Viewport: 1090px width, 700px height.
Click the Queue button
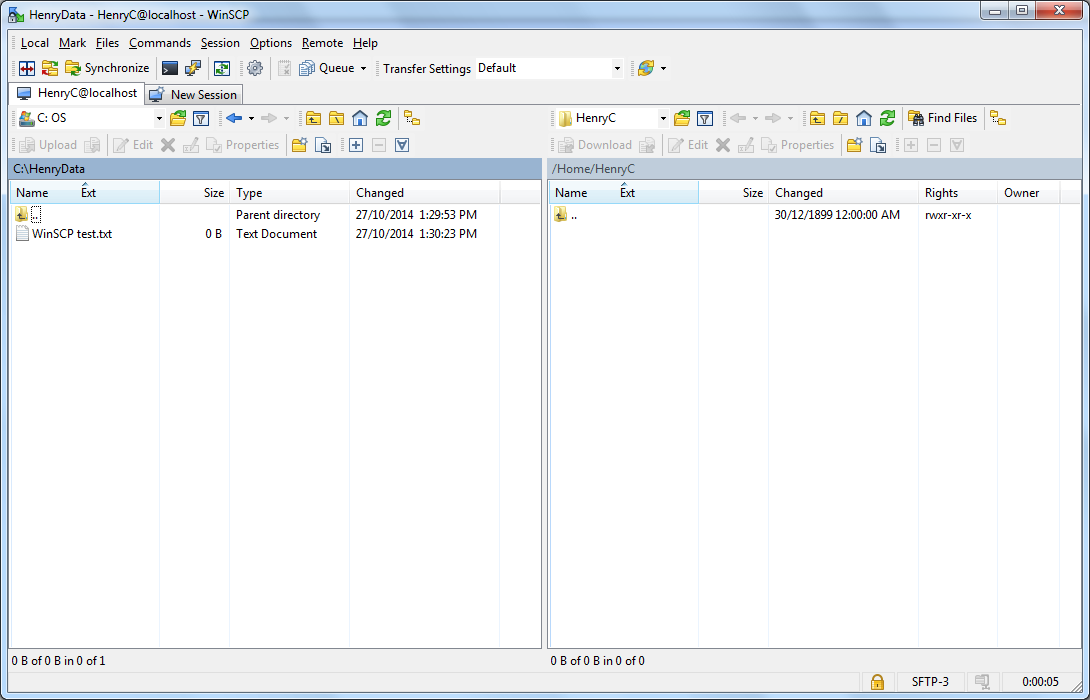tap(327, 68)
